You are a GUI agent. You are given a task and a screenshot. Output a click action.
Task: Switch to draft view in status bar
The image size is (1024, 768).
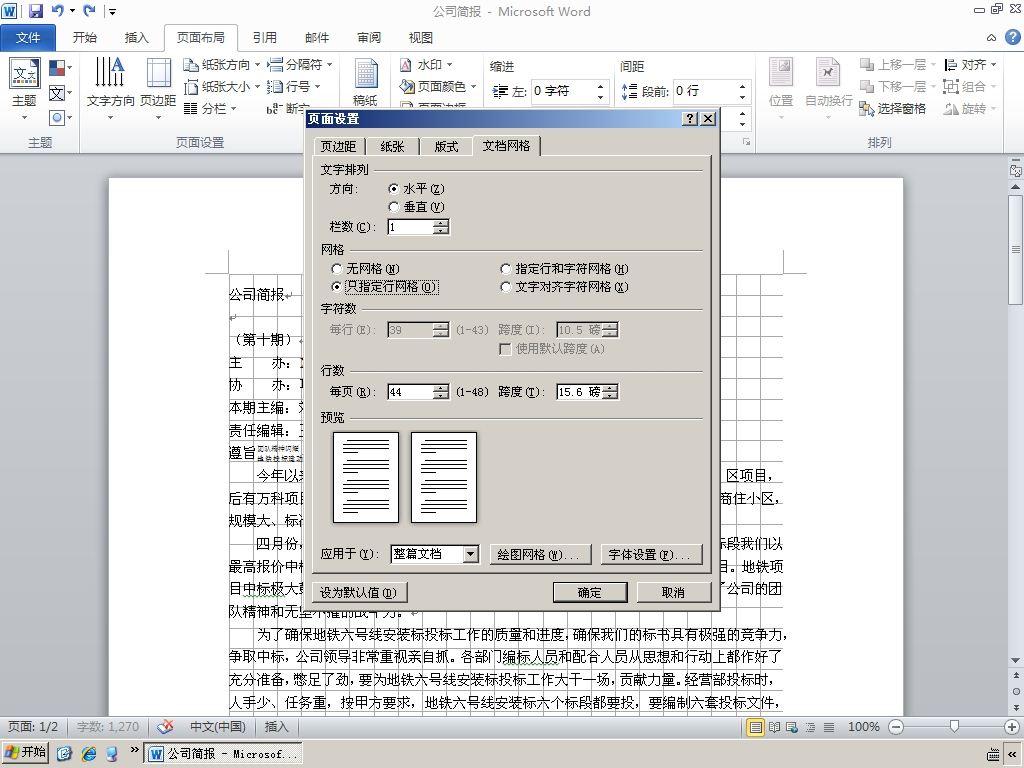[829, 727]
